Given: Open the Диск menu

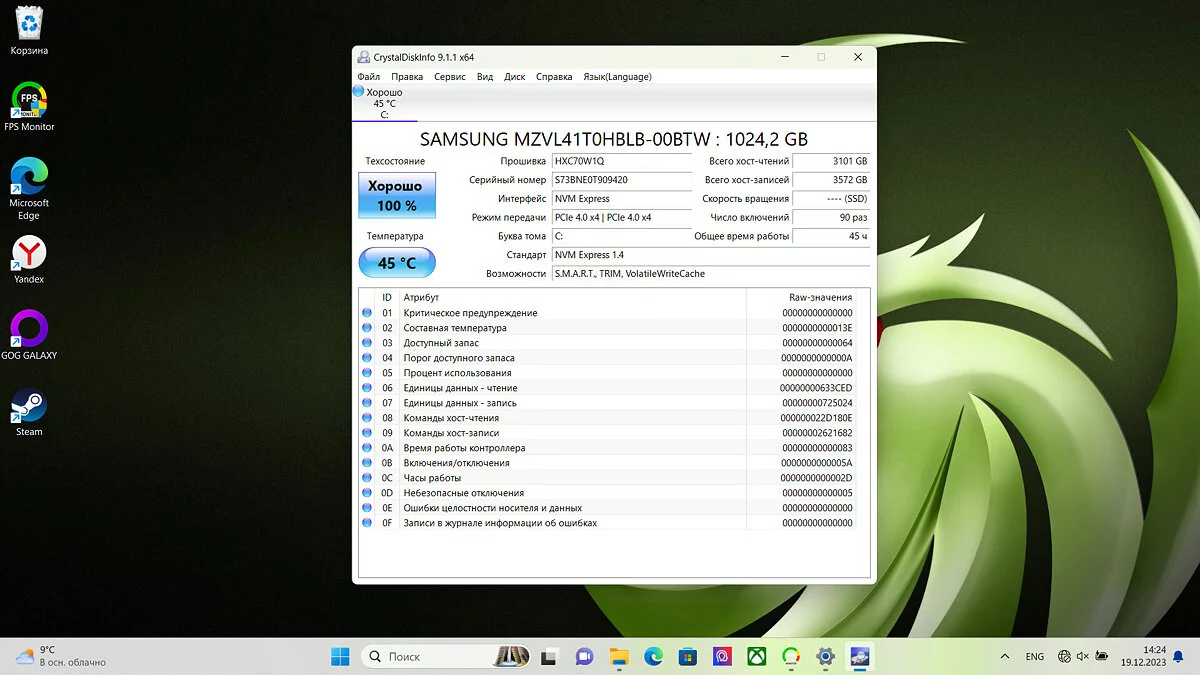Looking at the screenshot, I should [x=515, y=77].
